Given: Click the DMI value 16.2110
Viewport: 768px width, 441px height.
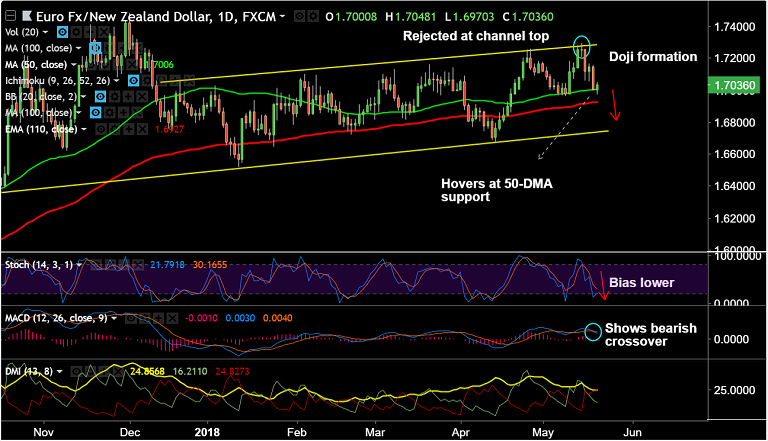Looking at the screenshot, I should click(x=190, y=371).
